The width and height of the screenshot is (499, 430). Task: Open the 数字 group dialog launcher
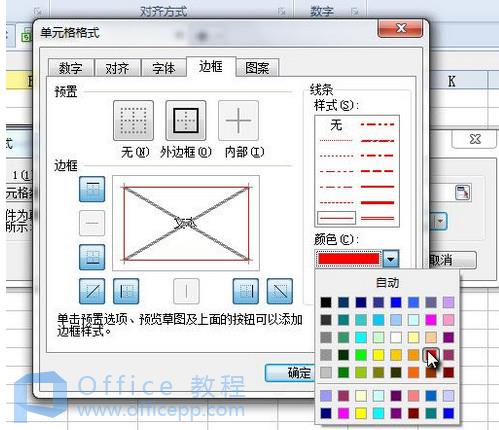tap(355, 12)
